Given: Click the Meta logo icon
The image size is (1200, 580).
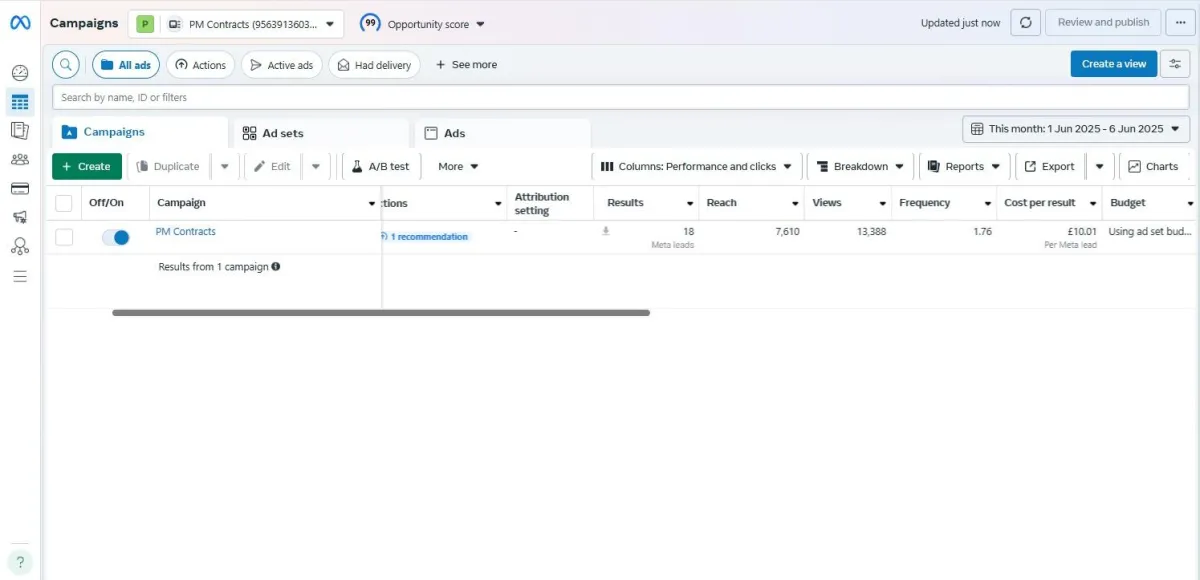Looking at the screenshot, I should [x=20, y=23].
